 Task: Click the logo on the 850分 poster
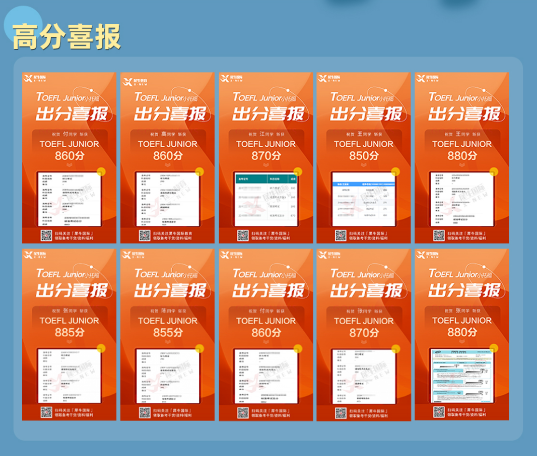329,78
